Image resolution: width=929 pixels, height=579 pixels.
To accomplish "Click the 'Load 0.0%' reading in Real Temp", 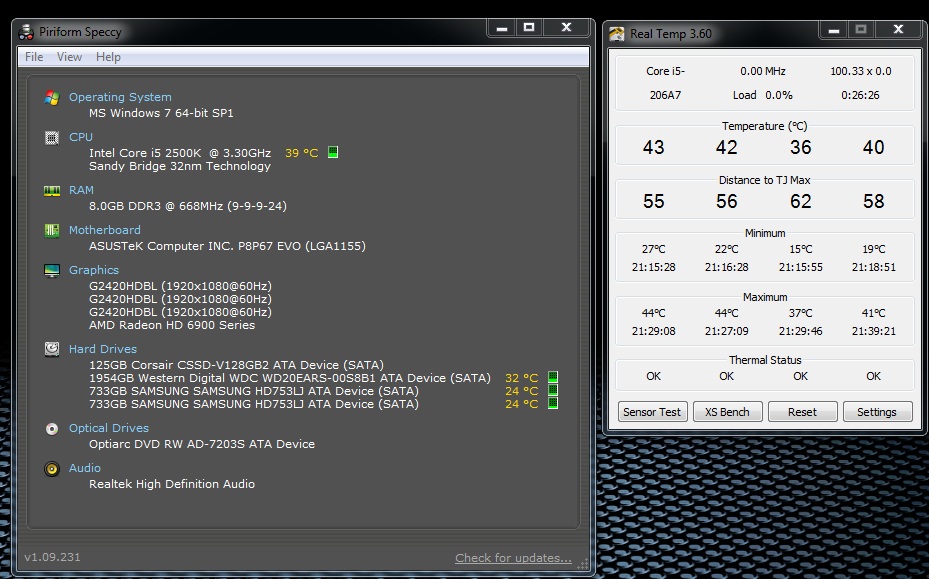I will (x=763, y=95).
